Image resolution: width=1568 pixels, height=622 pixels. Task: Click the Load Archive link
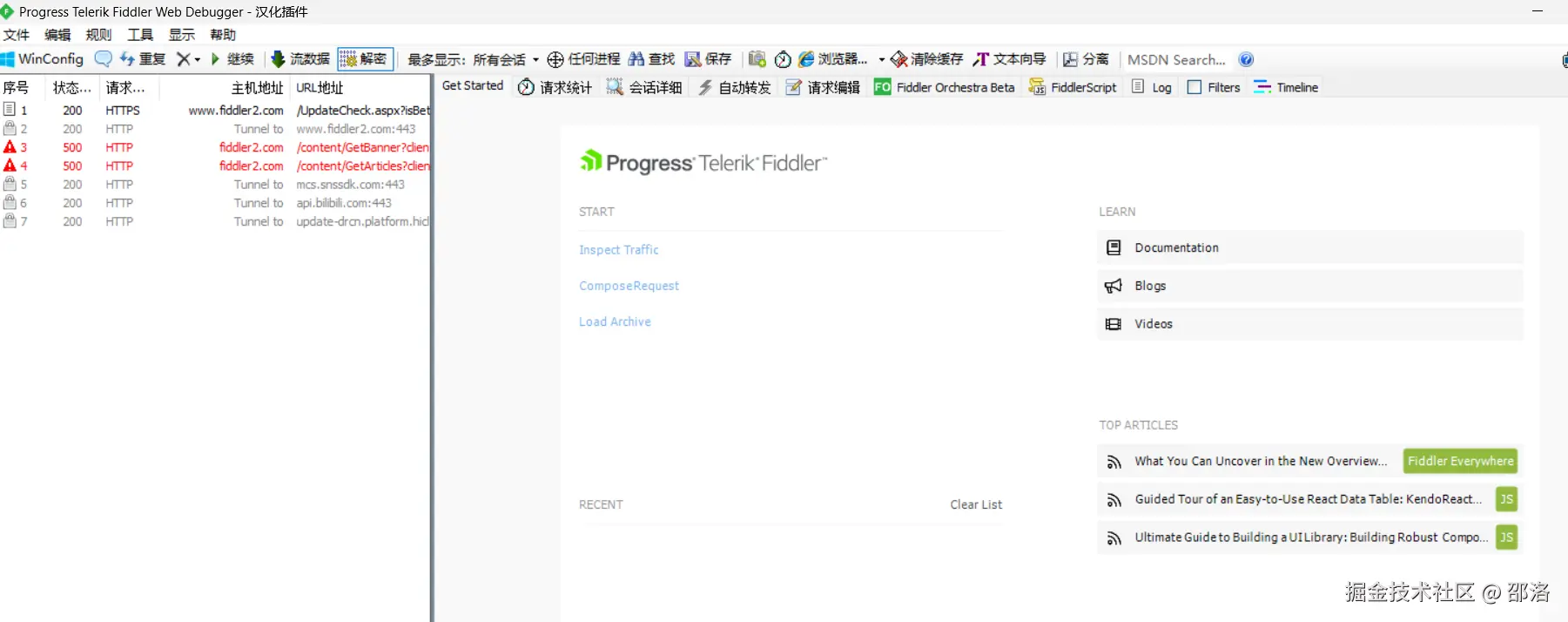(x=615, y=321)
